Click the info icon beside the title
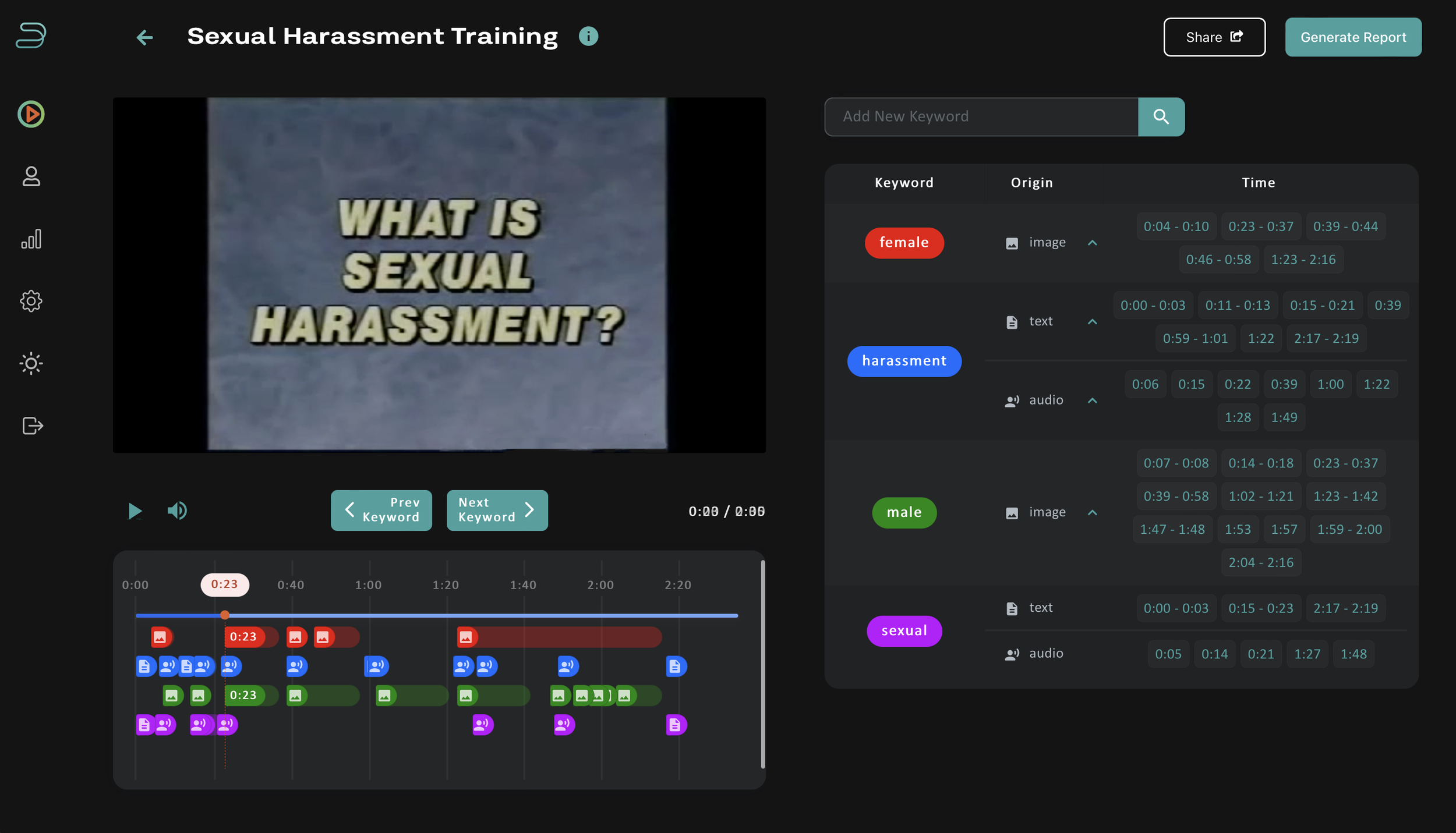Viewport: 1456px width, 833px height. [588, 36]
